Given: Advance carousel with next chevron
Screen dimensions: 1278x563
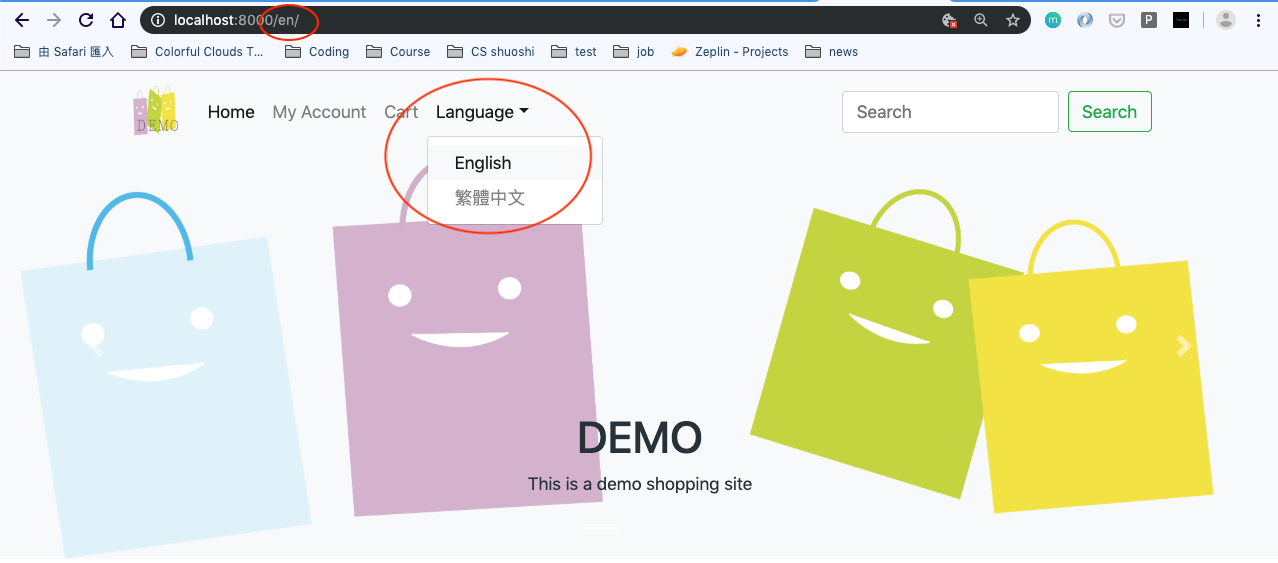Looking at the screenshot, I should (x=1183, y=347).
